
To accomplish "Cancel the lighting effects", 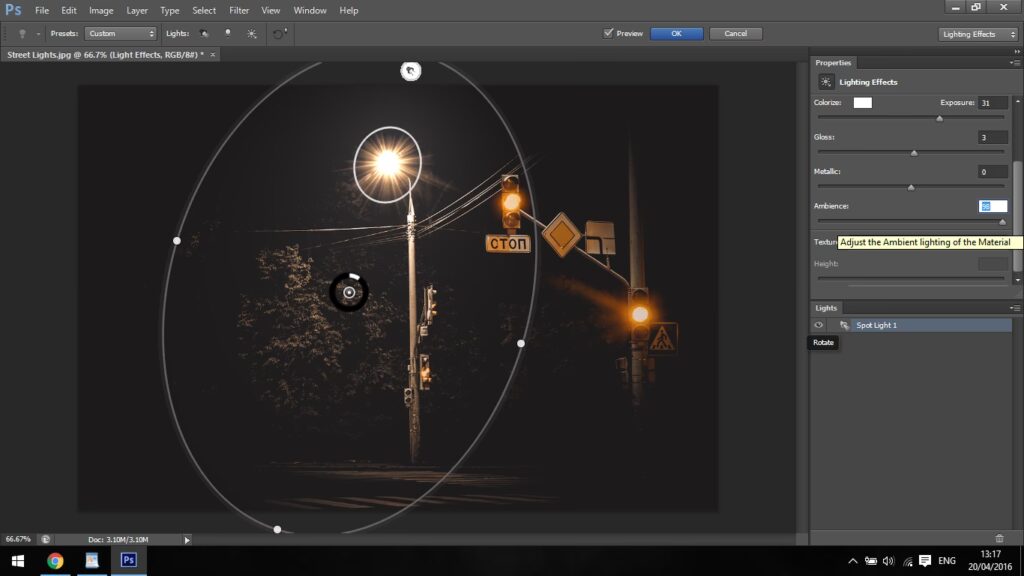I will click(x=735, y=33).
